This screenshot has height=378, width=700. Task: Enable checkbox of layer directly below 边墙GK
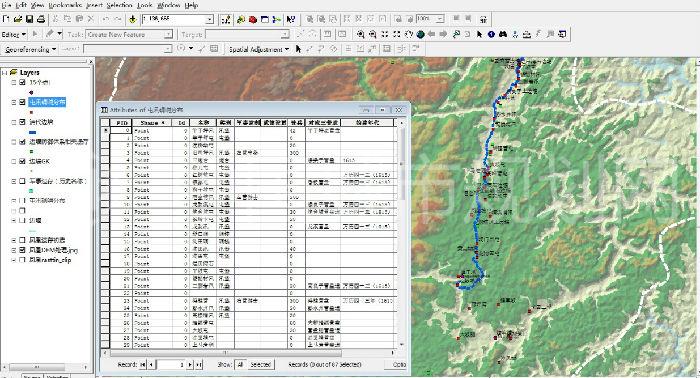pyautogui.click(x=22, y=181)
